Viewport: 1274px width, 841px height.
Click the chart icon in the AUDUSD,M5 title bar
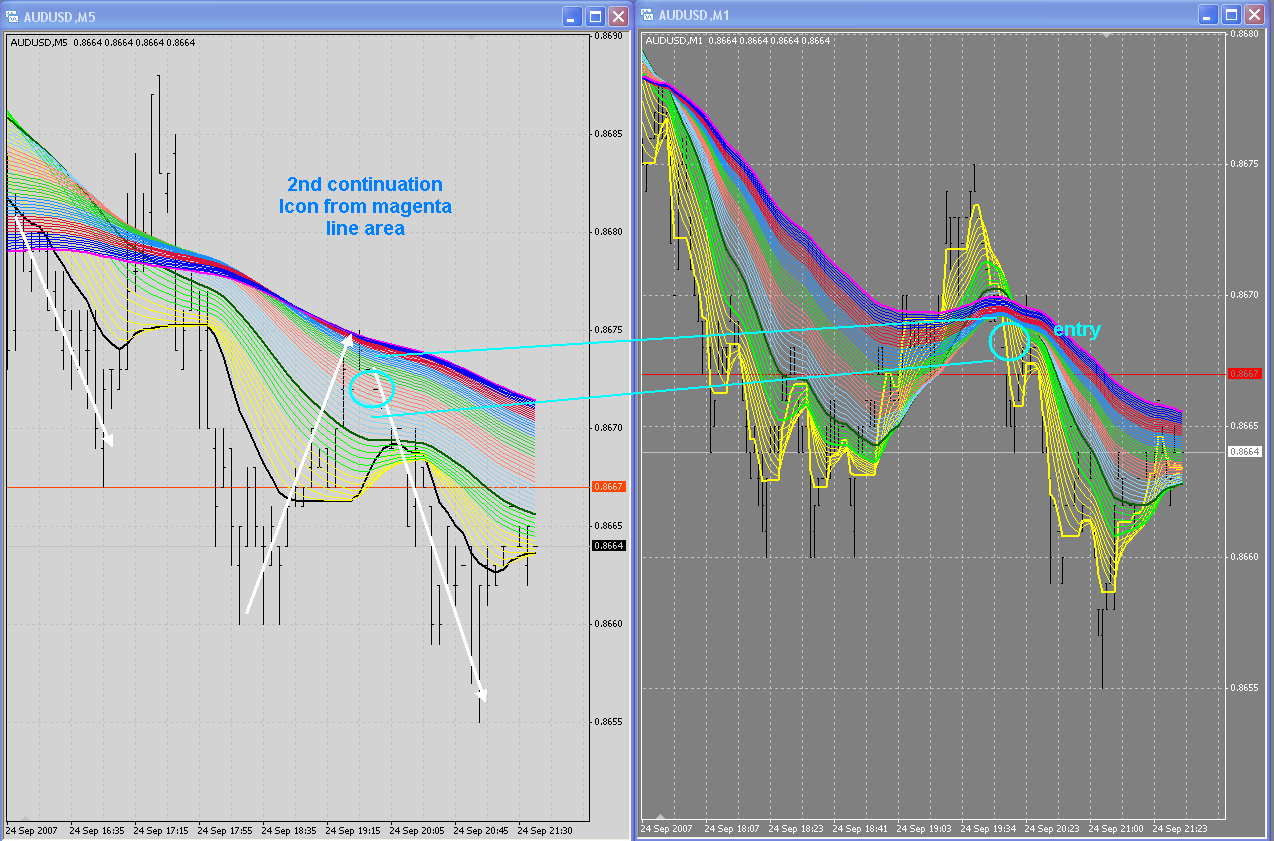pyautogui.click(x=13, y=15)
